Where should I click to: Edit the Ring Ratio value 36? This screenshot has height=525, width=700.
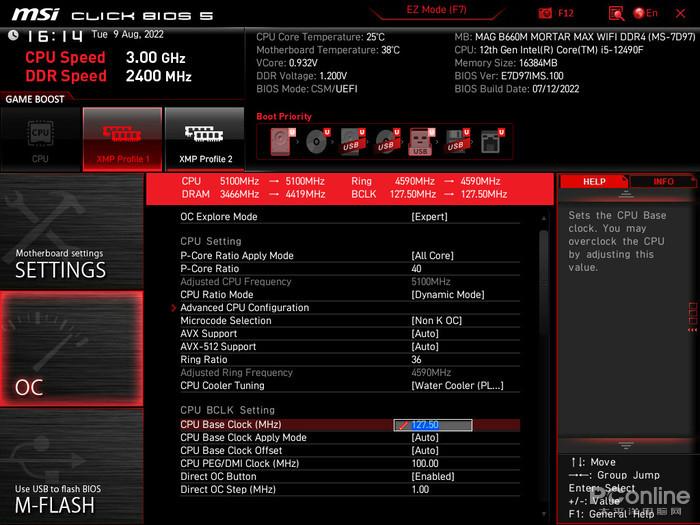[x=416, y=359]
